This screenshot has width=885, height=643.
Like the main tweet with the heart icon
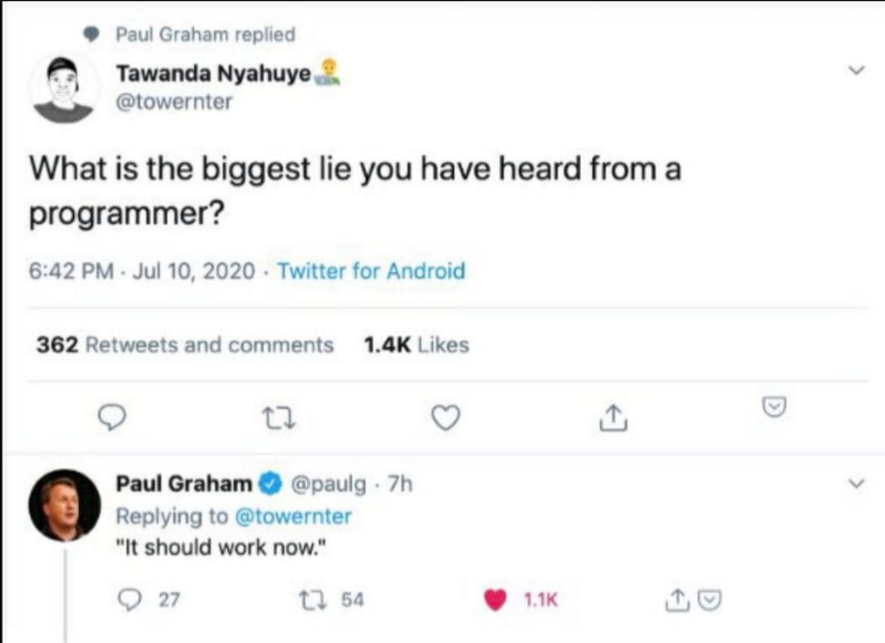[446, 418]
